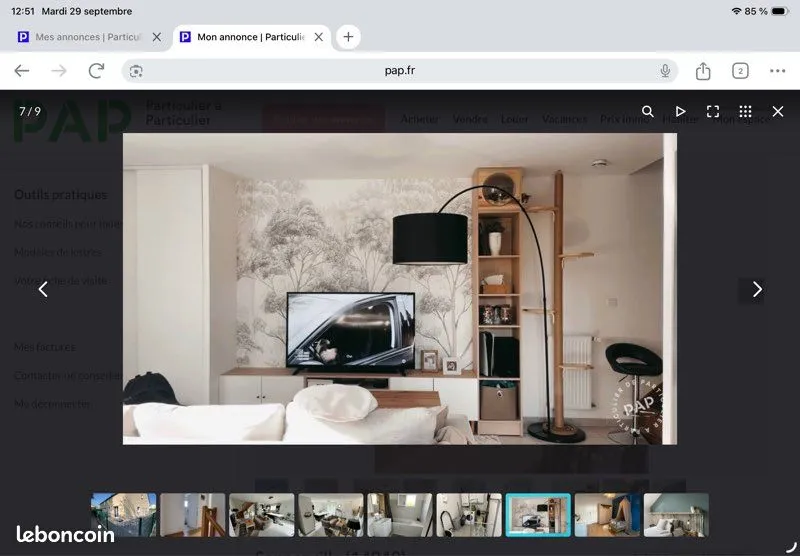Screen dimensions: 800x556
Task: Click the pap.fr address bar
Action: 400,71
